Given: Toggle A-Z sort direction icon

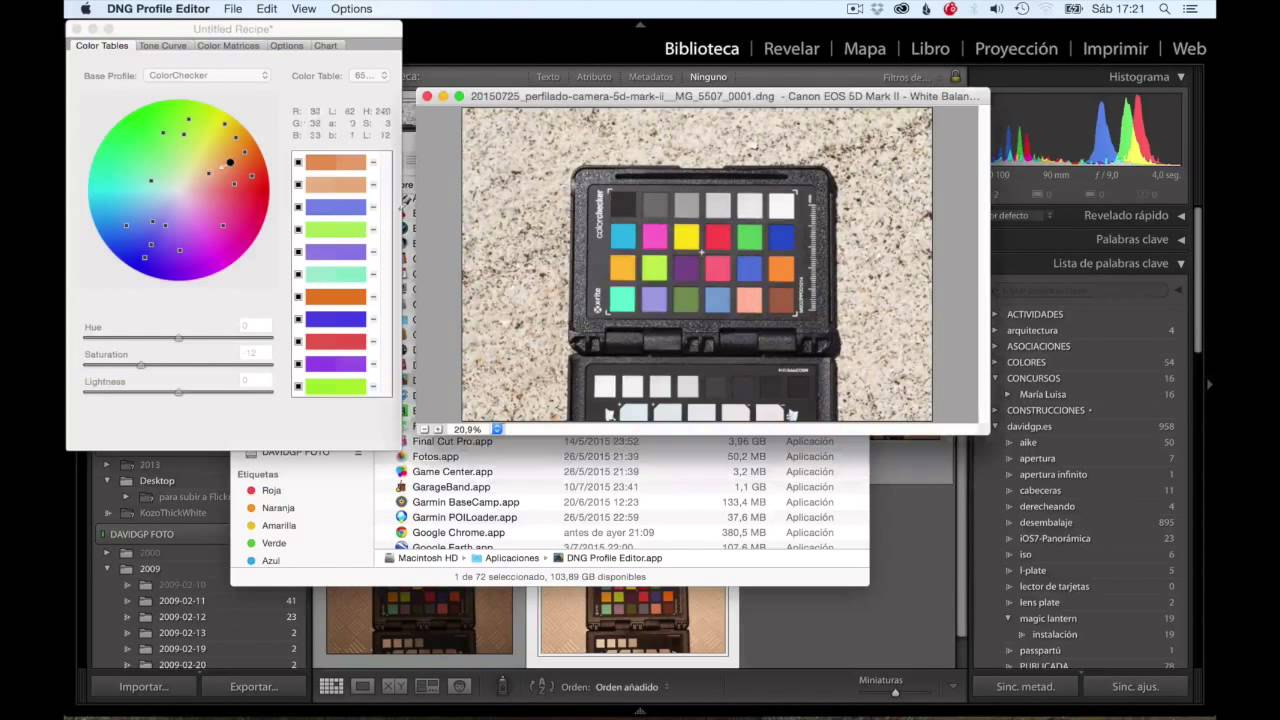Looking at the screenshot, I should tap(539, 686).
